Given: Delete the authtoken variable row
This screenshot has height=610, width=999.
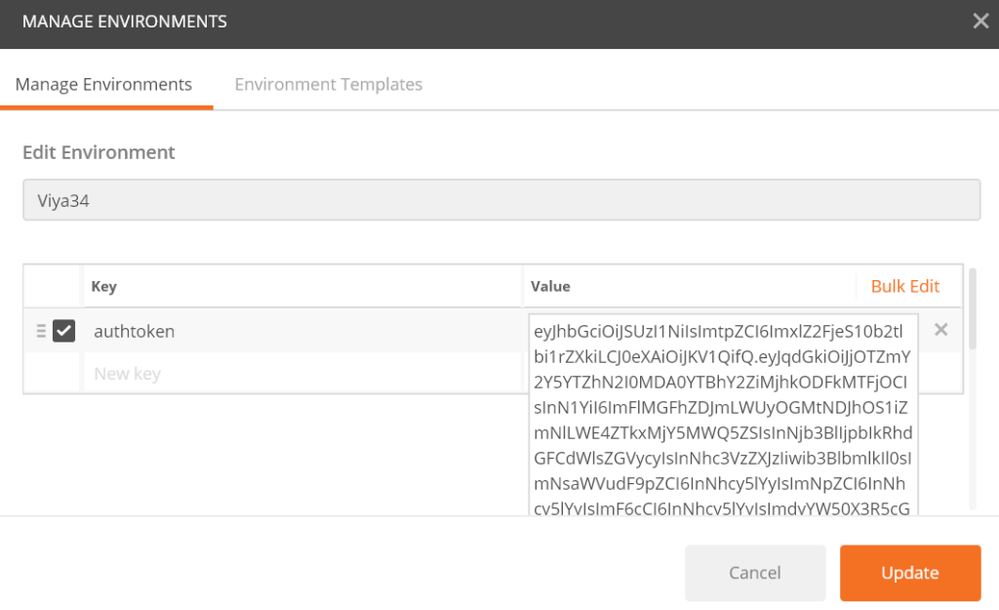Looking at the screenshot, I should (x=940, y=330).
